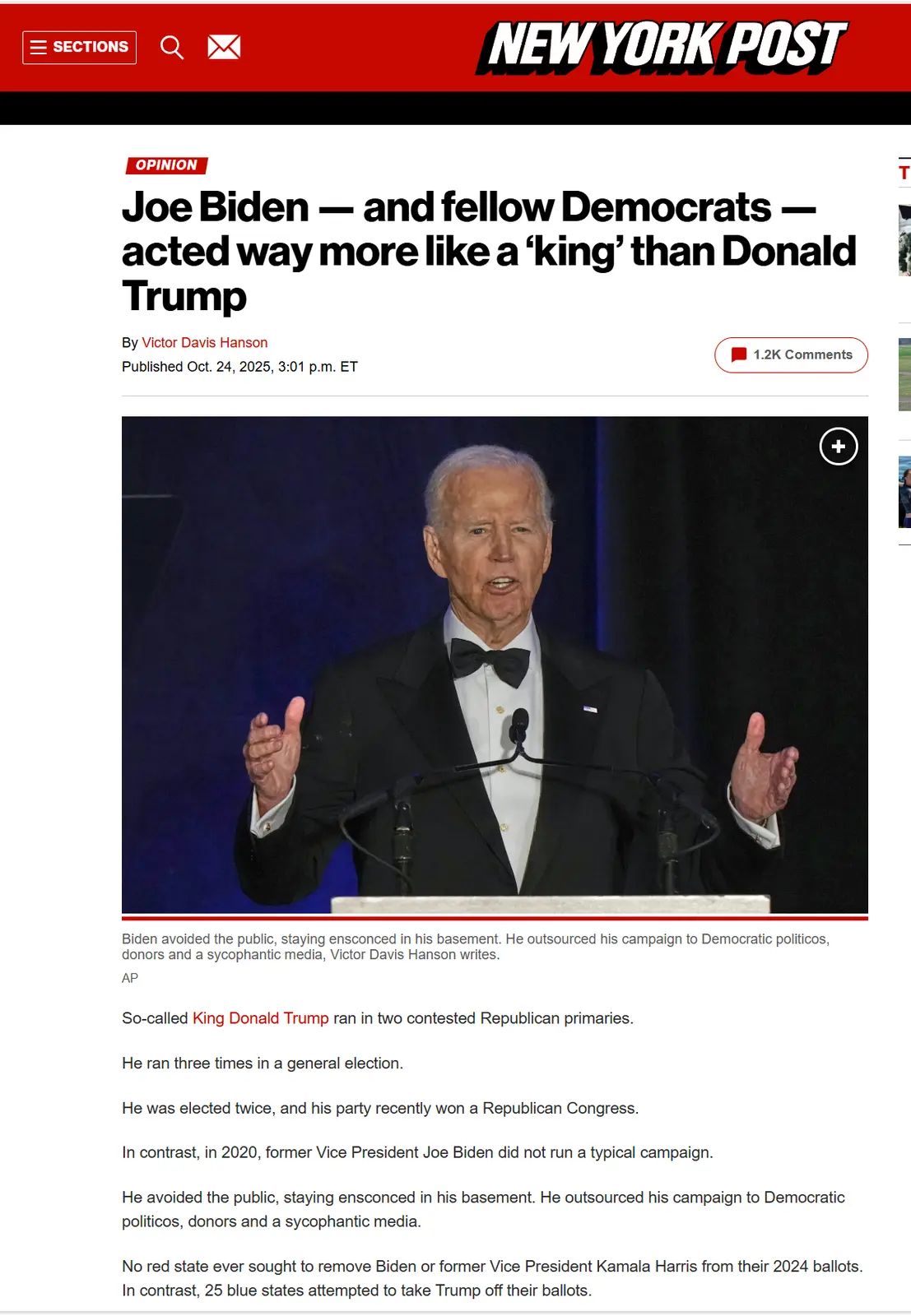The image size is (911, 1316).
Task: Click the article headline about Joe Biden
Action: pos(490,252)
